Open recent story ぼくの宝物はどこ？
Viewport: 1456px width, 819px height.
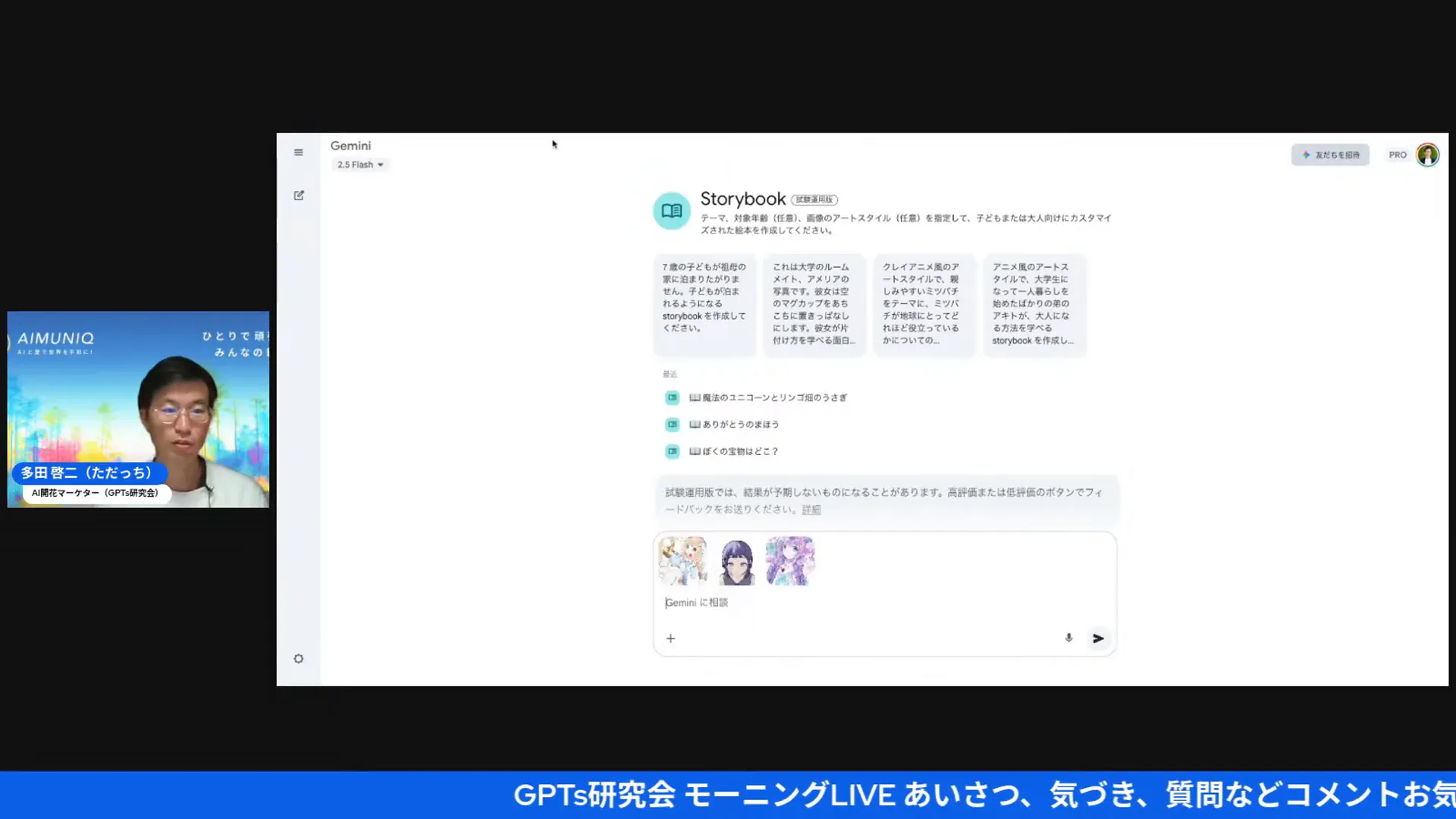point(733,451)
